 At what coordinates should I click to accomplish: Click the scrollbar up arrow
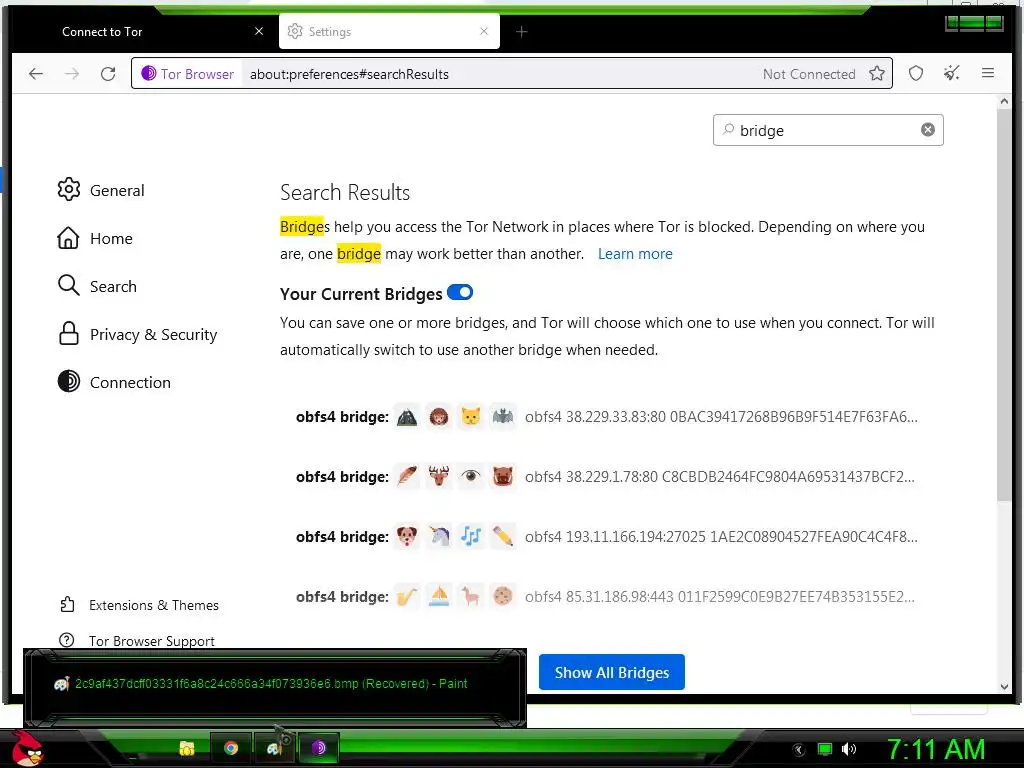[1004, 101]
